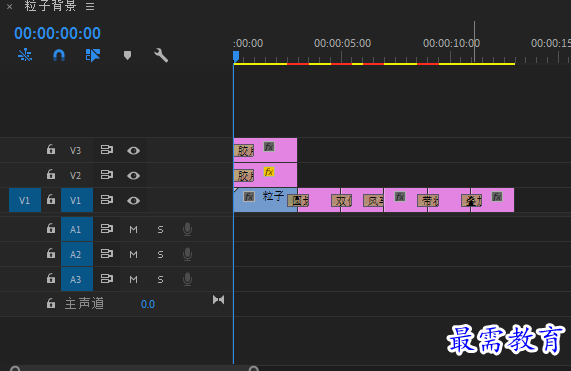The image size is (571, 371).
Task: Toggle A3 track targeting button
Action: point(77,279)
